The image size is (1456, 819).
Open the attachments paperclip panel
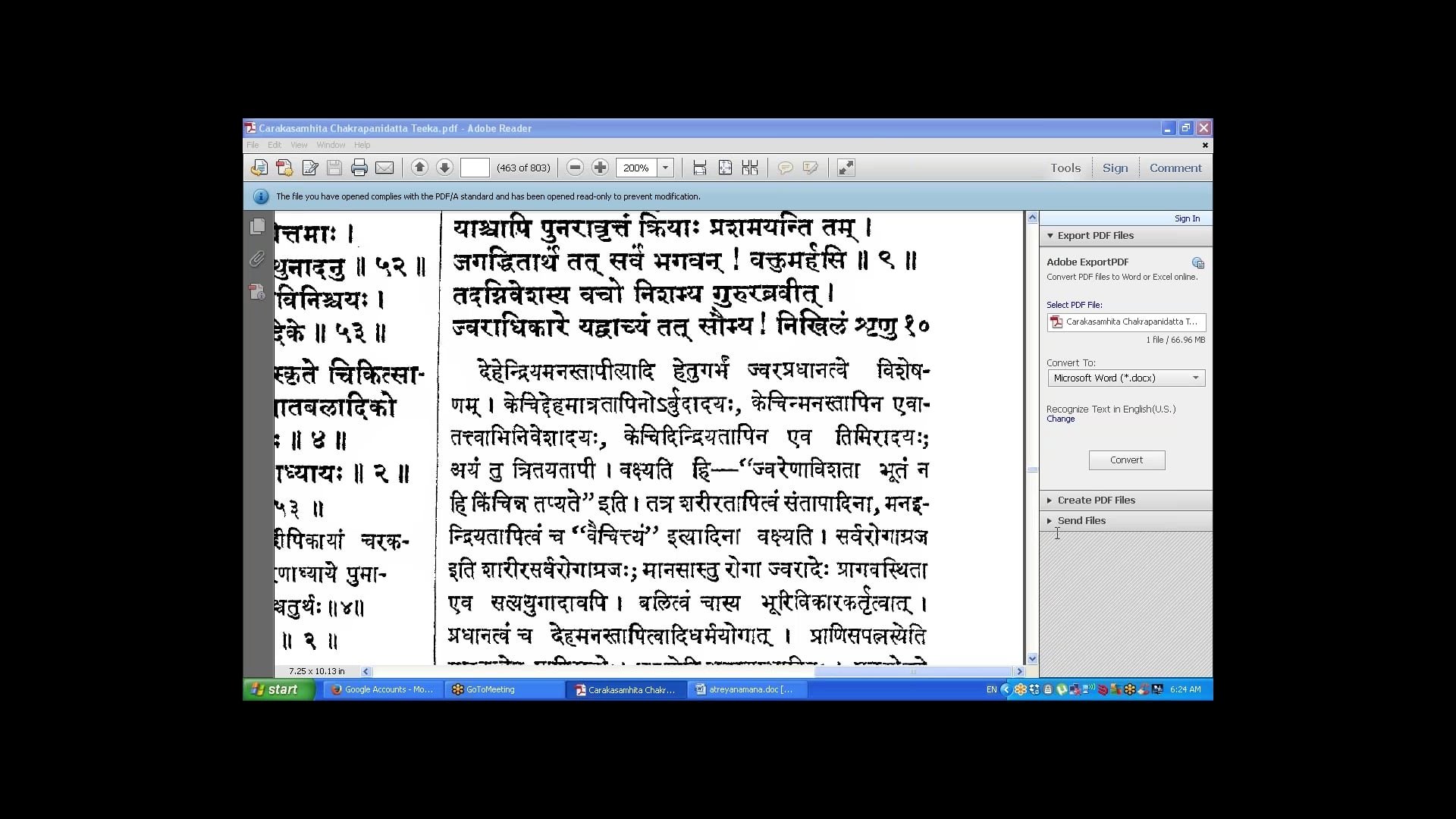tap(257, 259)
